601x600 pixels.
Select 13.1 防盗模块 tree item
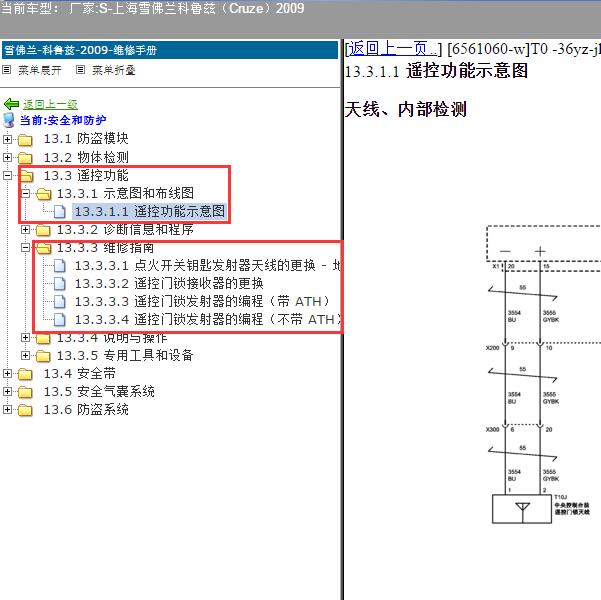point(86,139)
